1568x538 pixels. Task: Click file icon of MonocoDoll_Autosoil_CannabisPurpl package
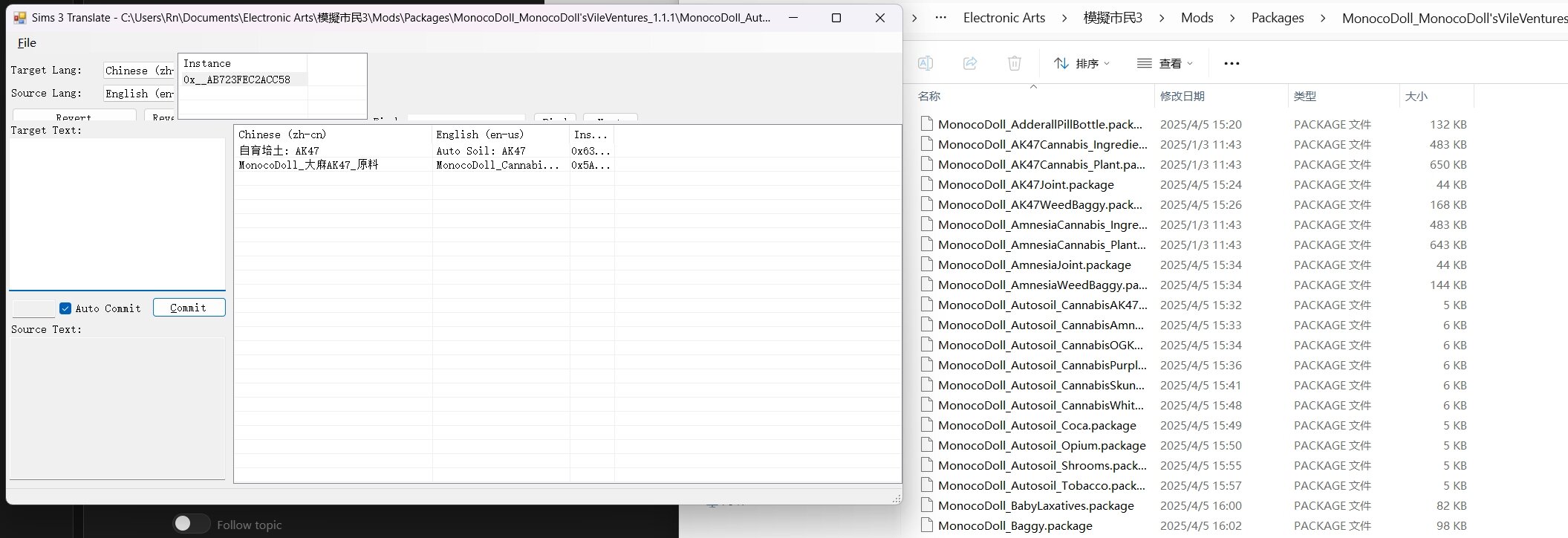(926, 365)
